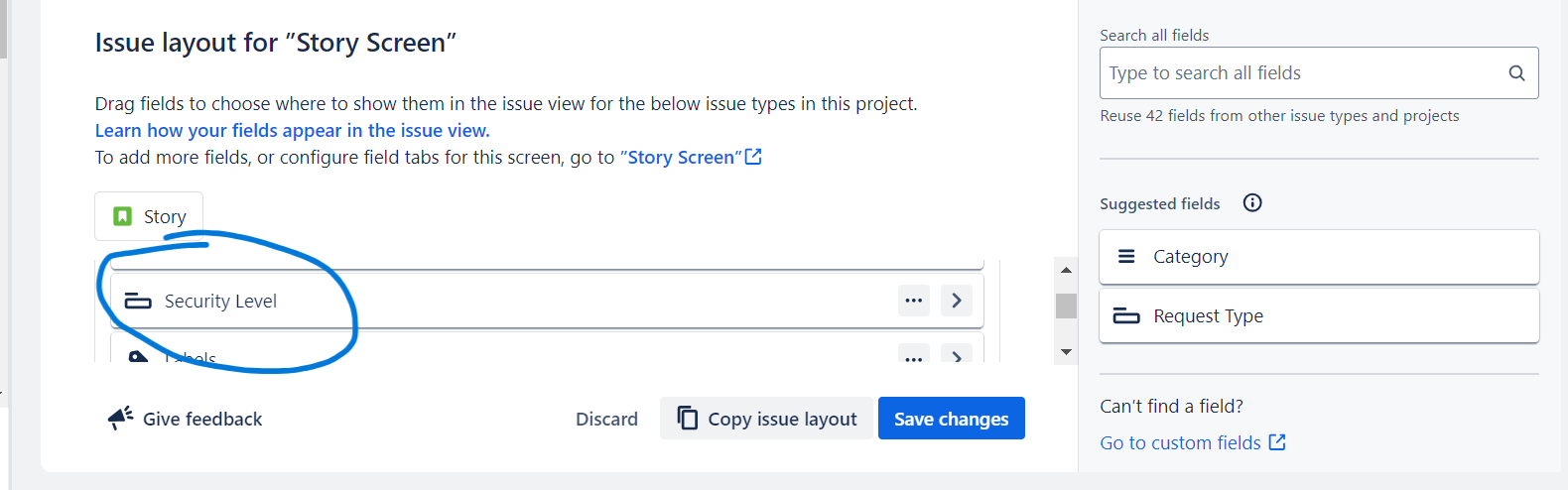Open the Labels row more options menu
The image size is (1568, 490).
point(914,355)
